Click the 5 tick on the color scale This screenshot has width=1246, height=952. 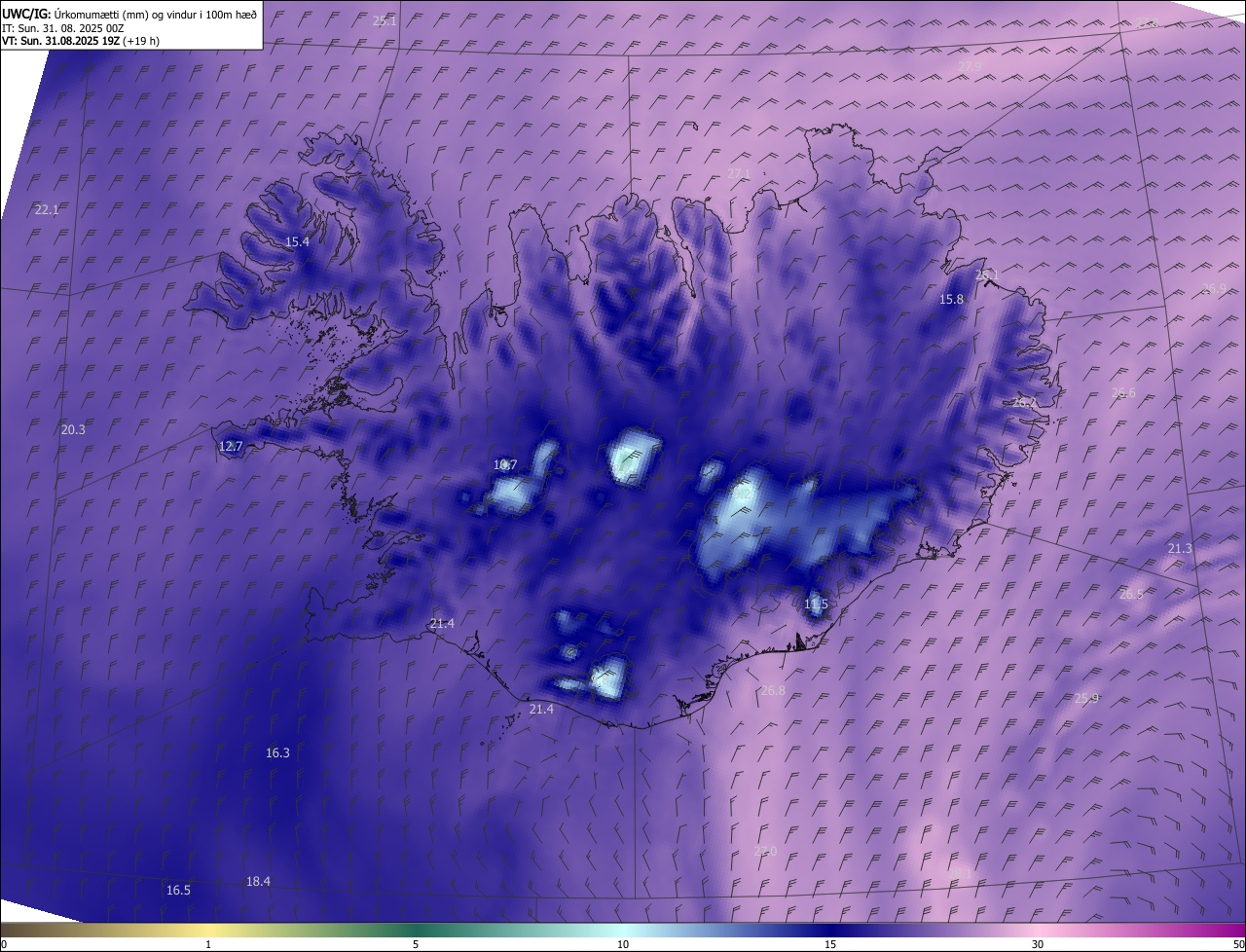[x=416, y=944]
